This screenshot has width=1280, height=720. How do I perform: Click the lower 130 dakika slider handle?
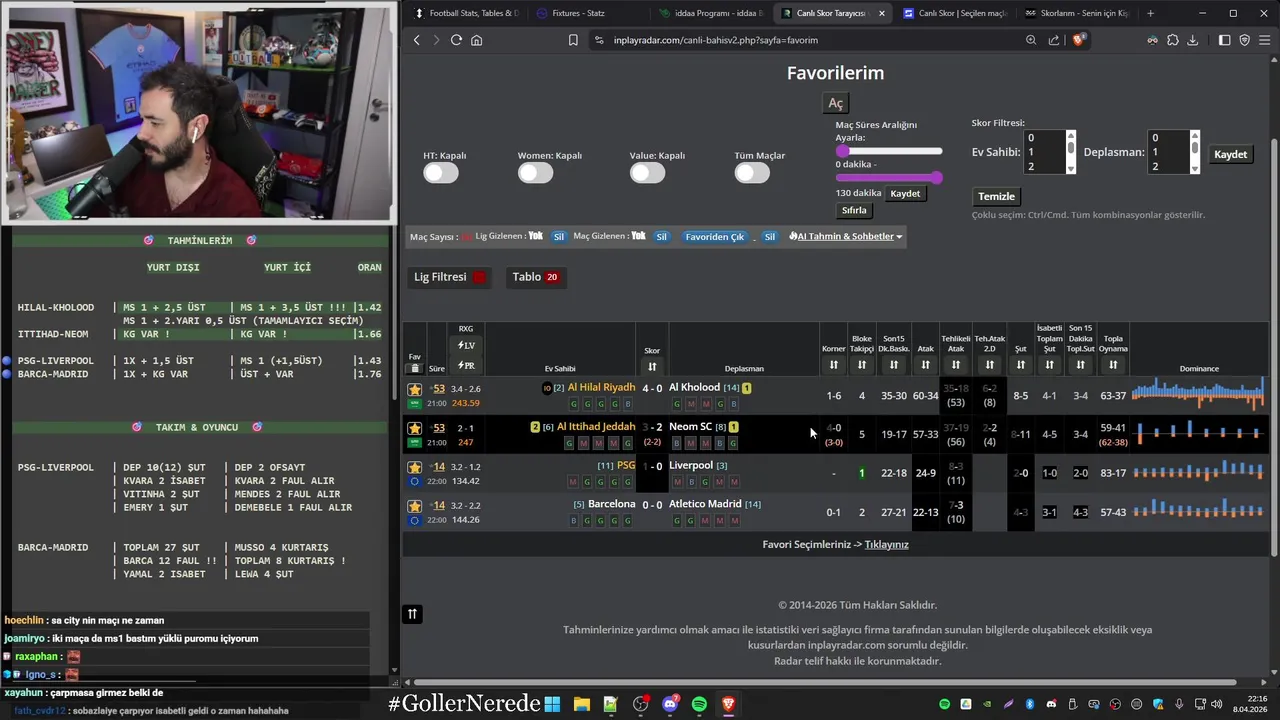[937, 178]
